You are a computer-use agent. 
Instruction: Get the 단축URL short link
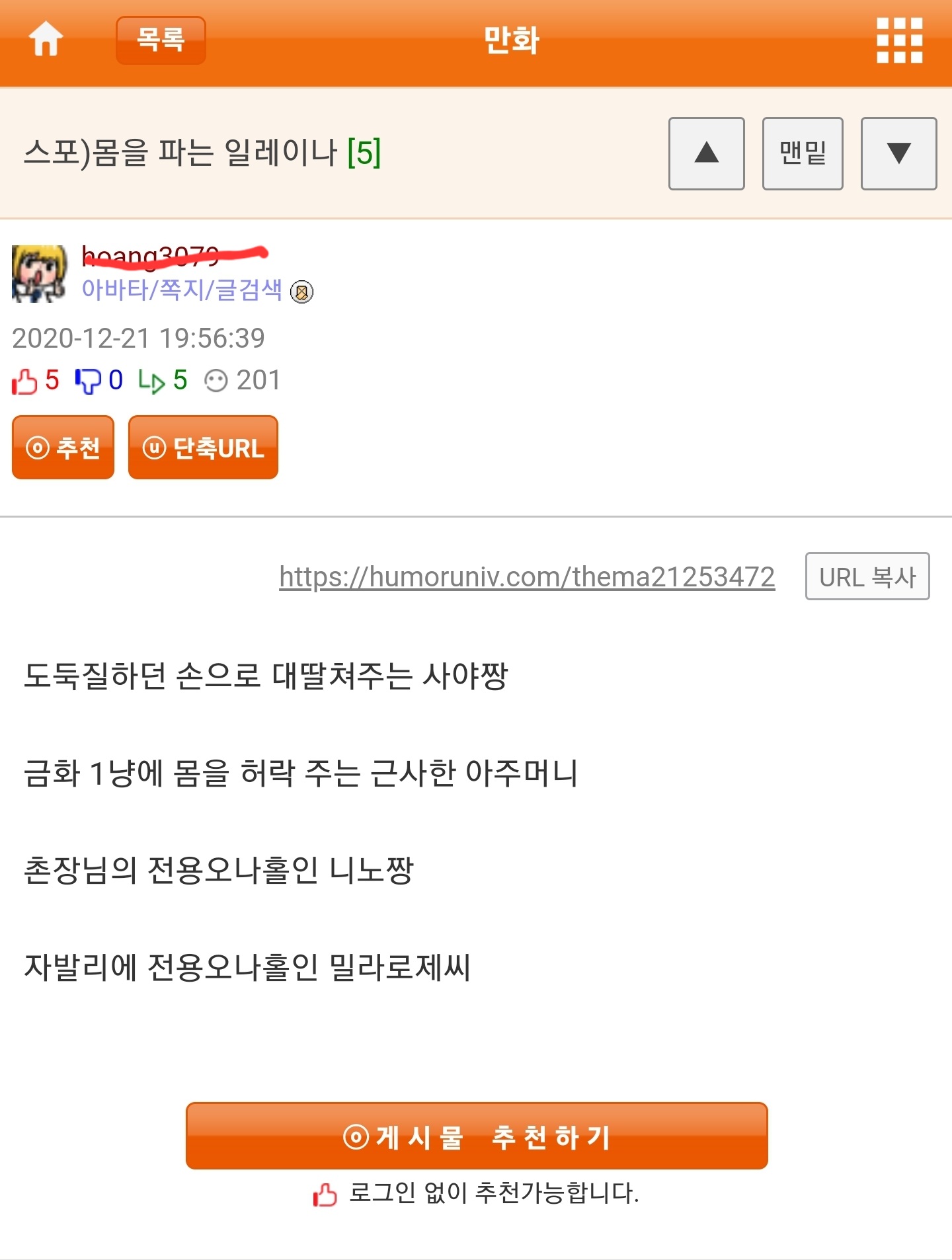coord(203,448)
